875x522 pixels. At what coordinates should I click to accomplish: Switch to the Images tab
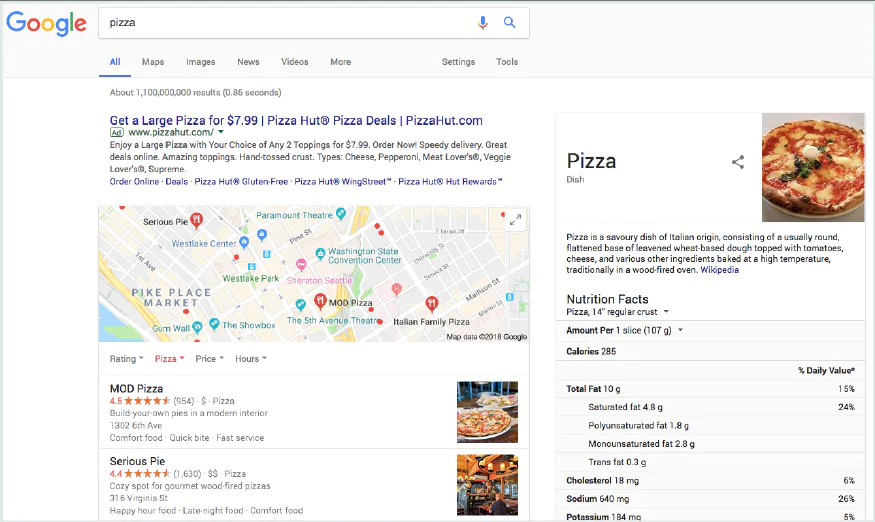coord(201,62)
